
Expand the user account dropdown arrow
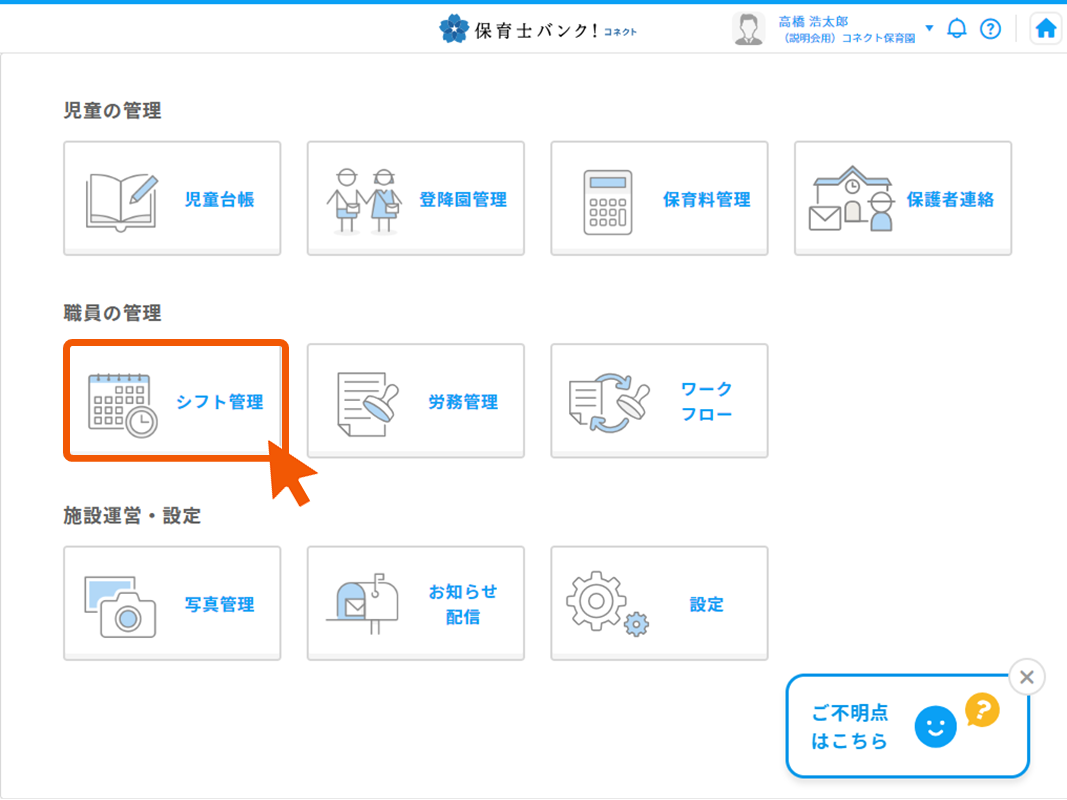(x=929, y=28)
